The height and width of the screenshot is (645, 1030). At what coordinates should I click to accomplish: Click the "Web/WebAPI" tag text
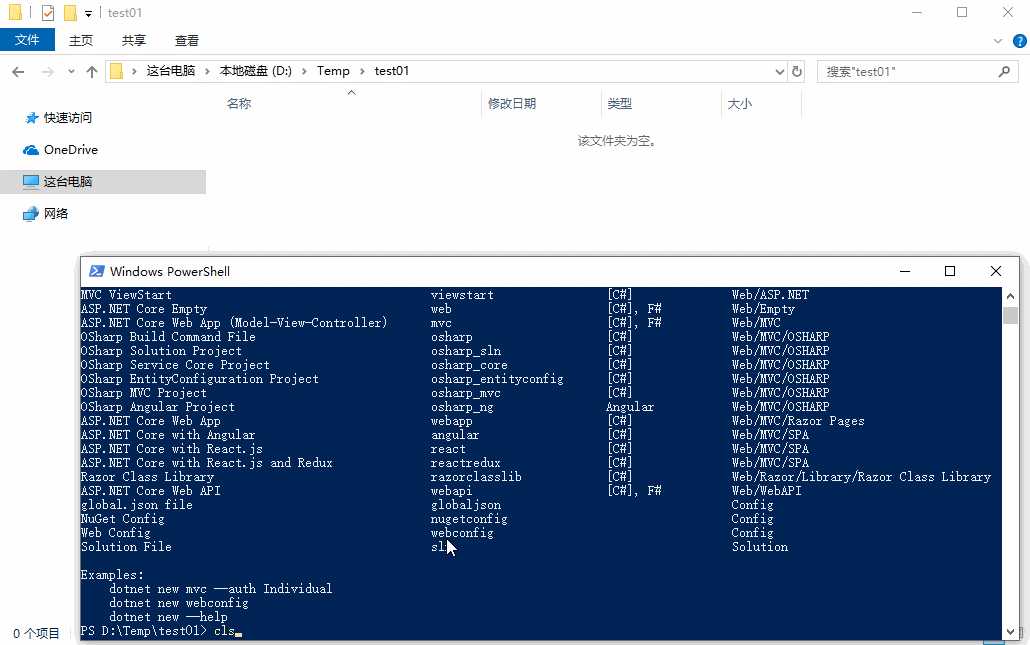(x=767, y=491)
